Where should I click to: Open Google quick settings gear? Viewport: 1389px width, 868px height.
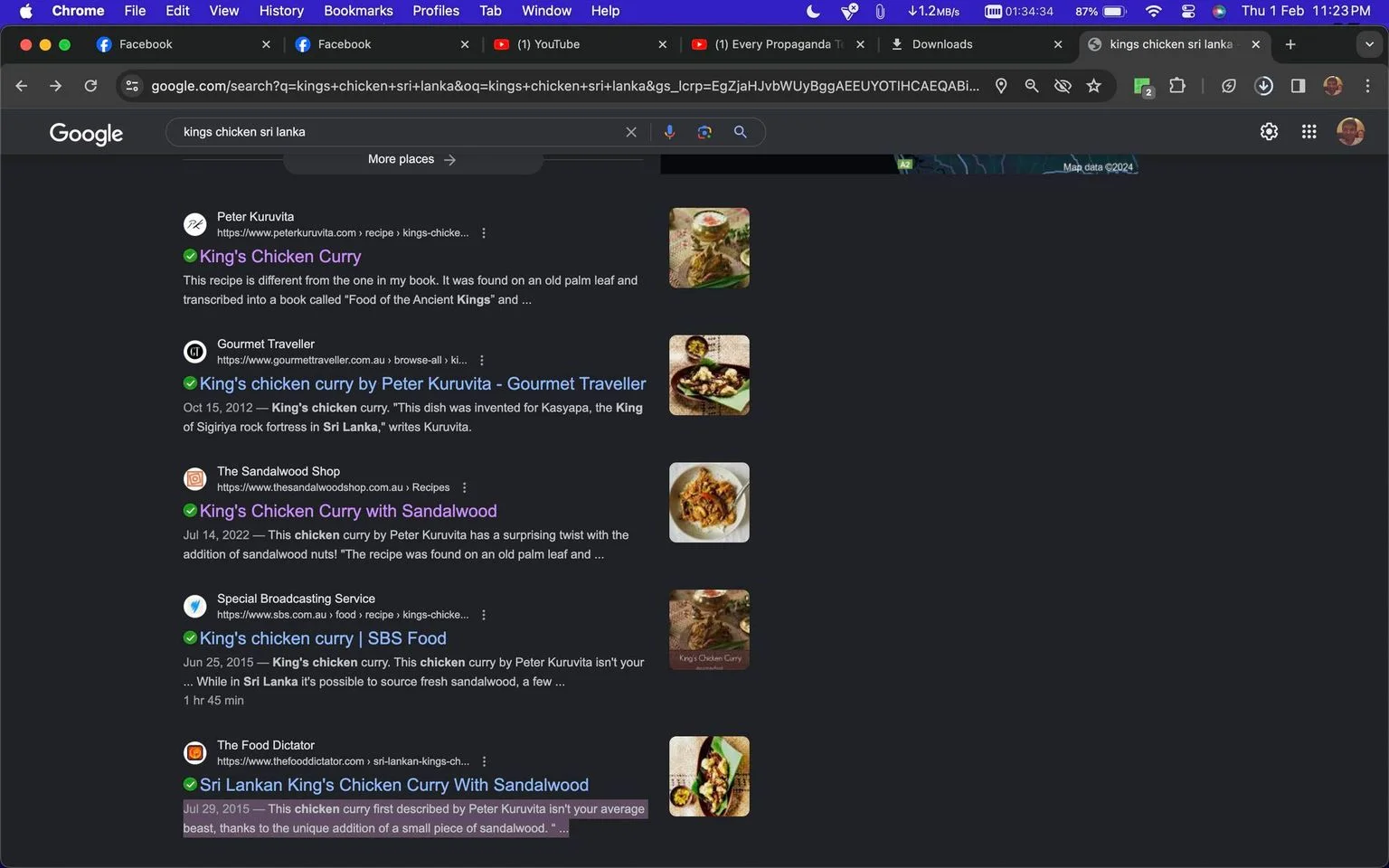click(1269, 132)
